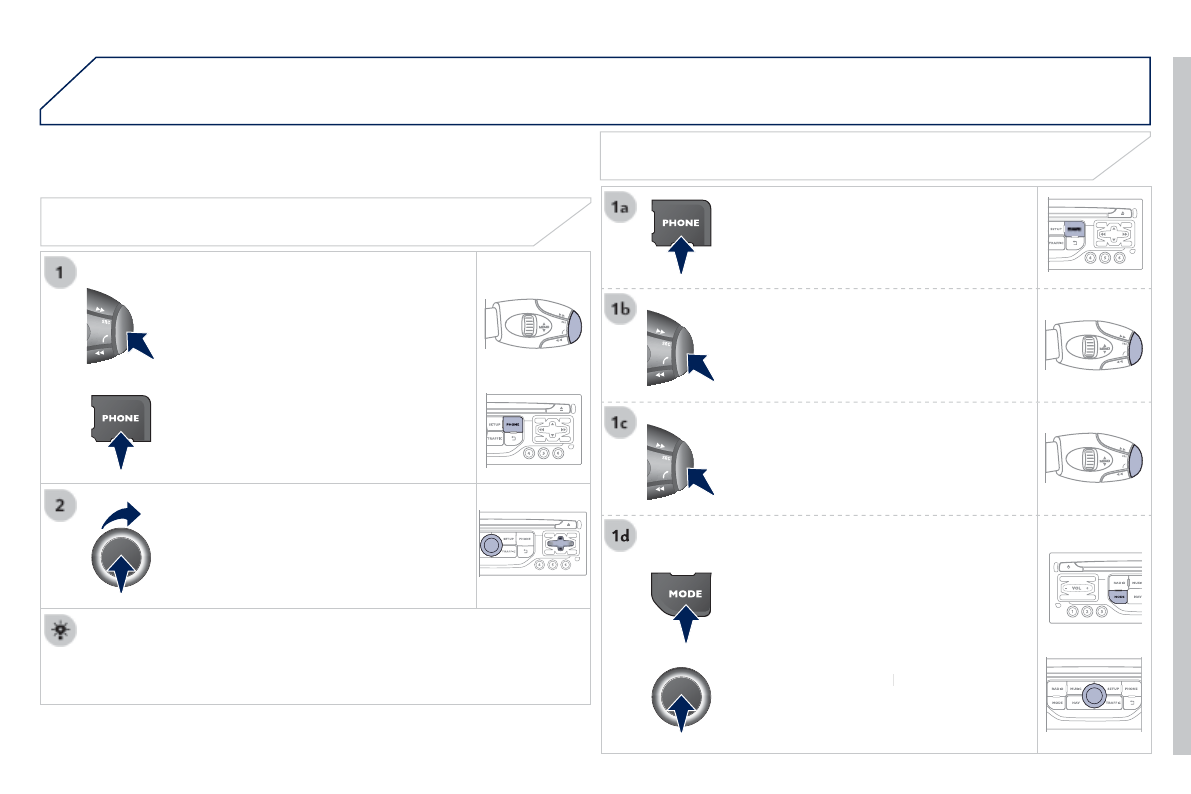This screenshot has width=1191, height=794.
Task: Open the radio panel thumbnail beside step 2
Action: [532, 543]
